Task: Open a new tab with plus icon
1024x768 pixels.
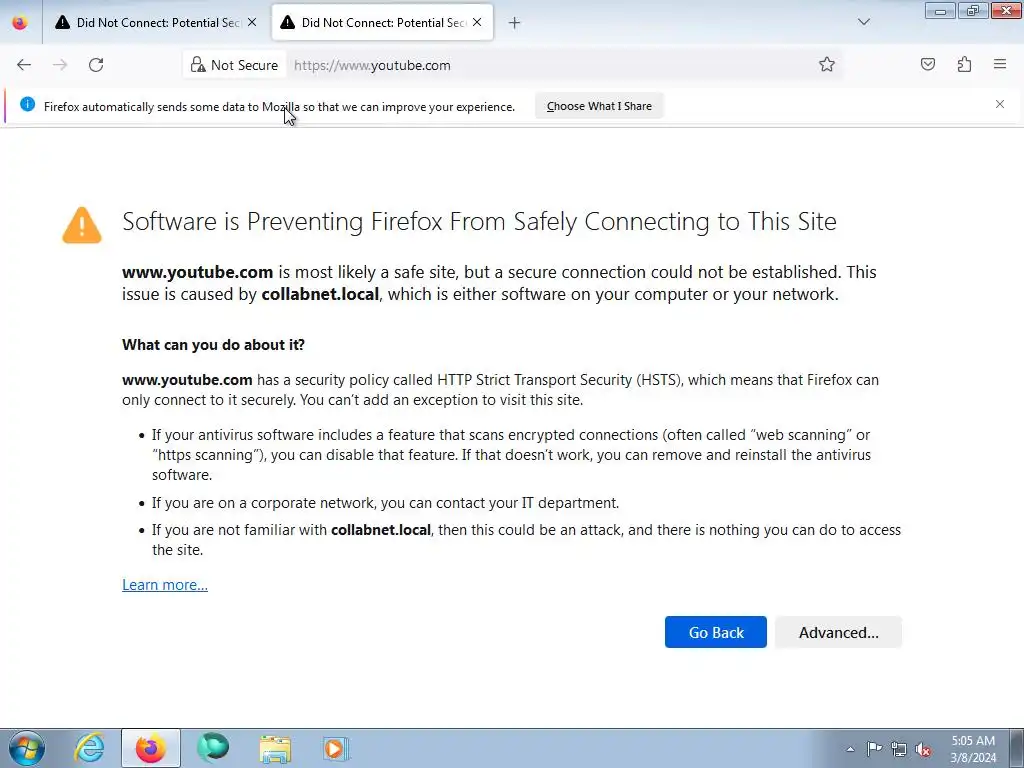Action: coord(515,23)
